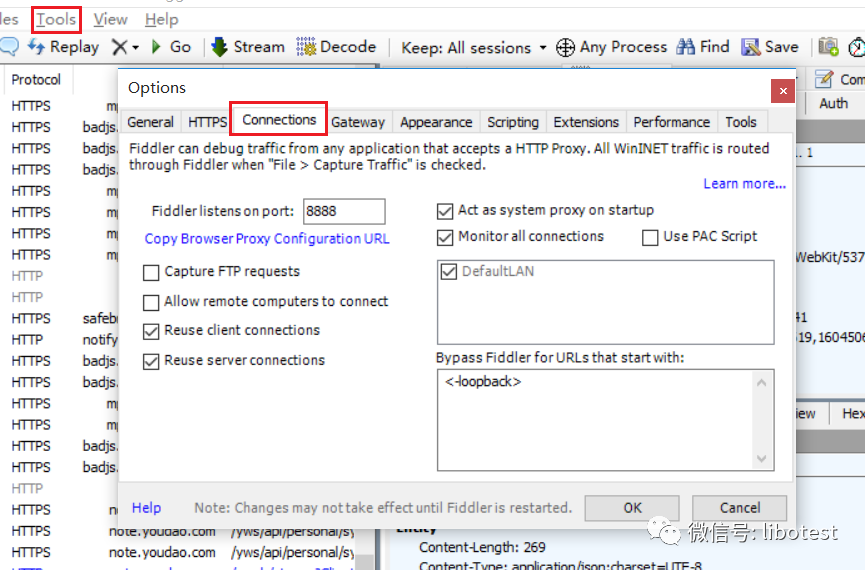Click the Remove X icon in toolbar
The height and width of the screenshot is (570, 865).
[x=119, y=47]
